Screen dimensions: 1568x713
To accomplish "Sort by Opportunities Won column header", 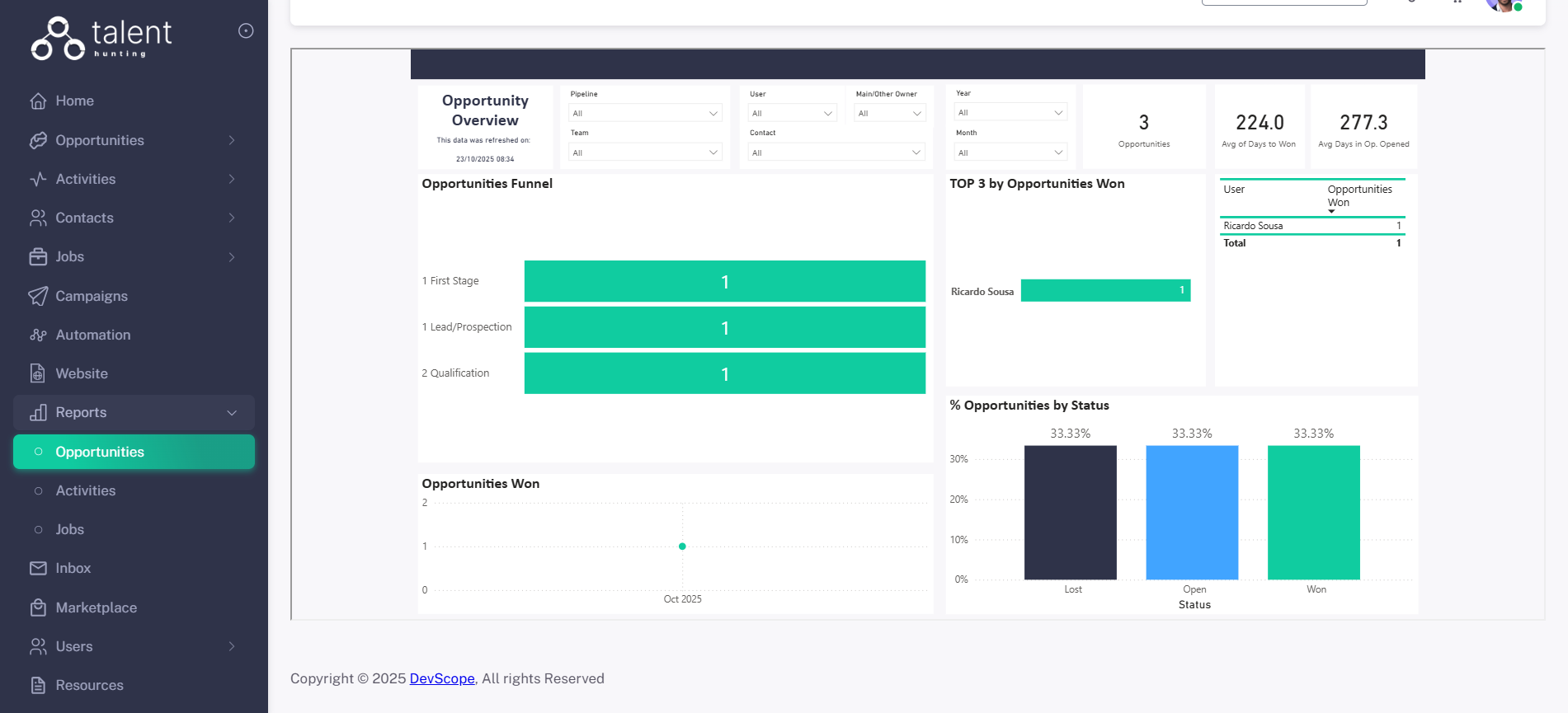I will (1358, 195).
